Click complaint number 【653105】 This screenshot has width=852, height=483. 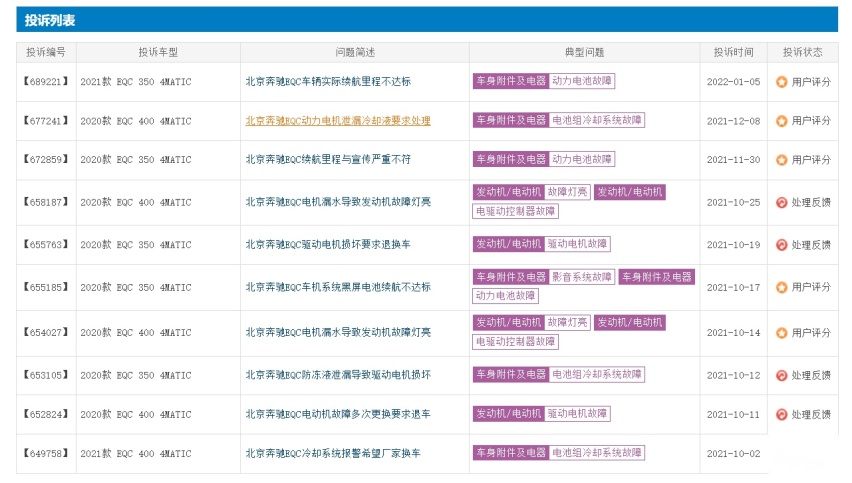coord(46,375)
